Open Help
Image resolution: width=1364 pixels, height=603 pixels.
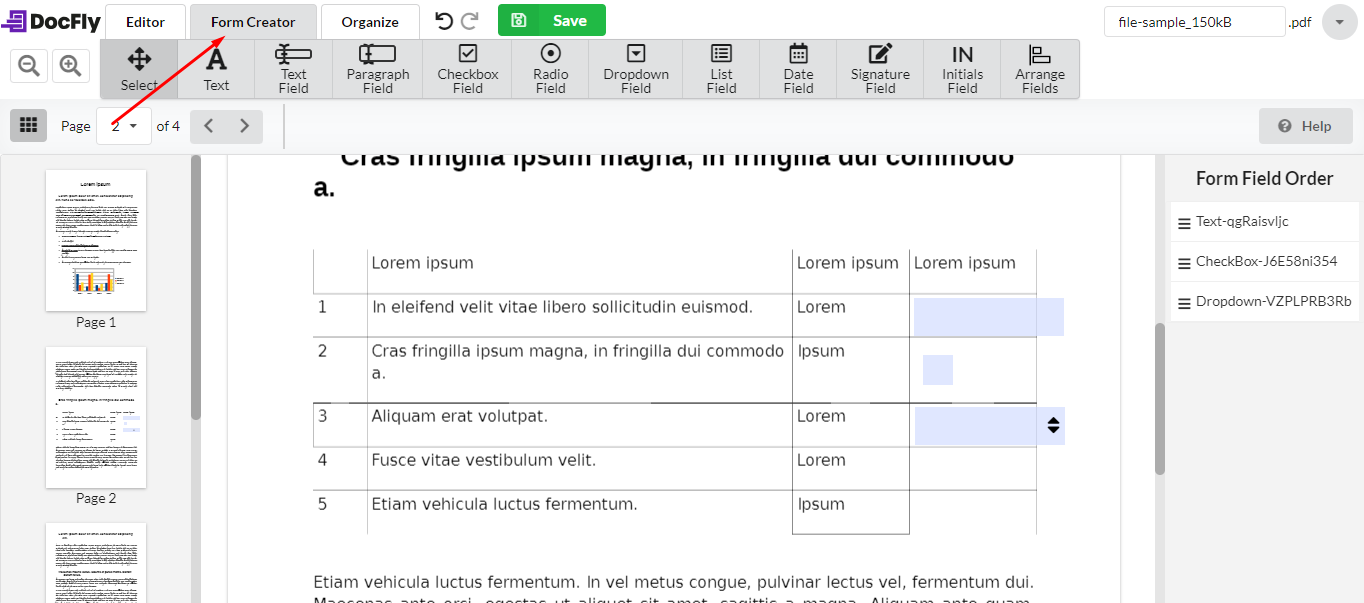1306,125
